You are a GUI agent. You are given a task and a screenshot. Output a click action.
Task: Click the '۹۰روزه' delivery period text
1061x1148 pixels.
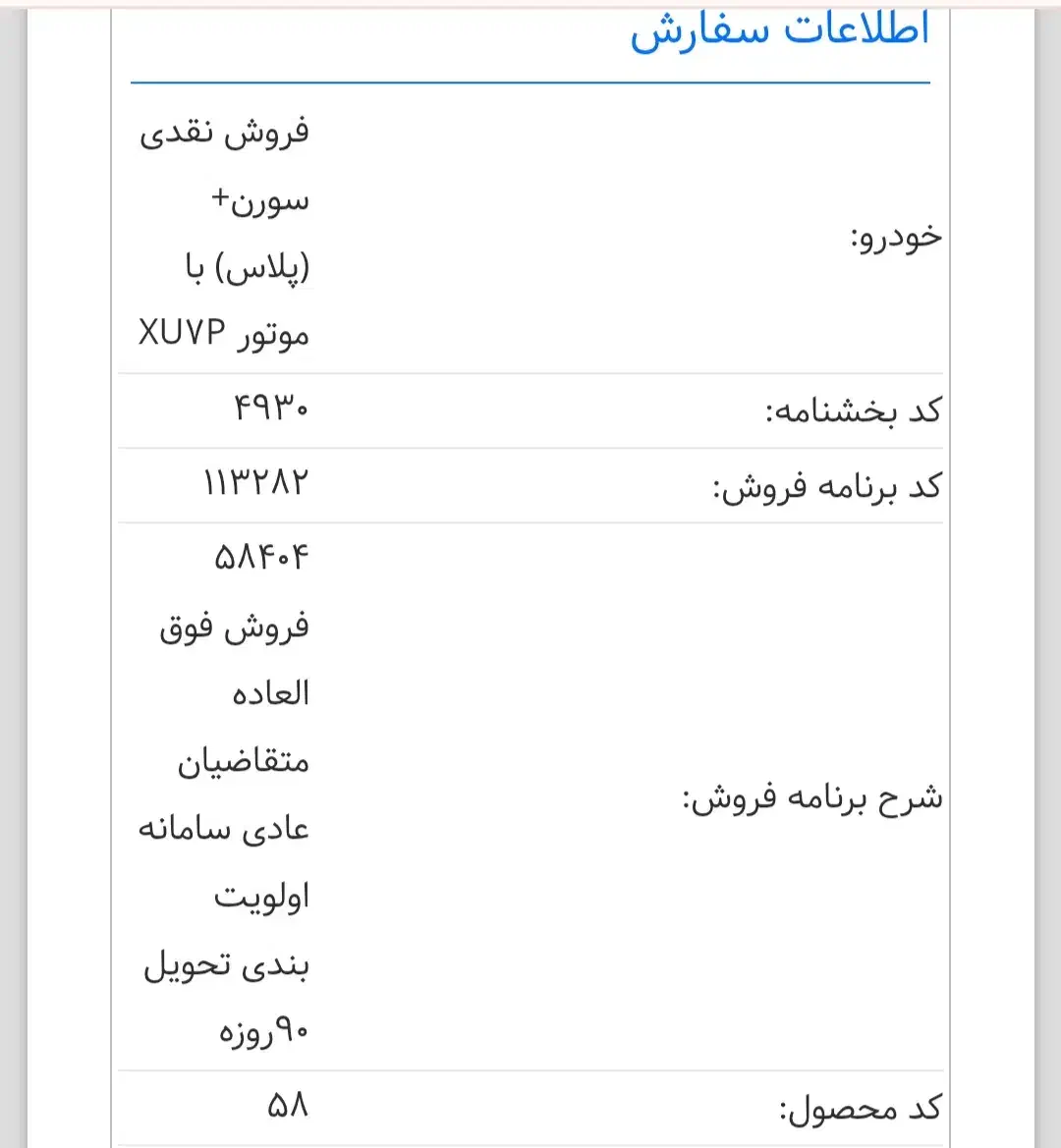click(263, 1033)
